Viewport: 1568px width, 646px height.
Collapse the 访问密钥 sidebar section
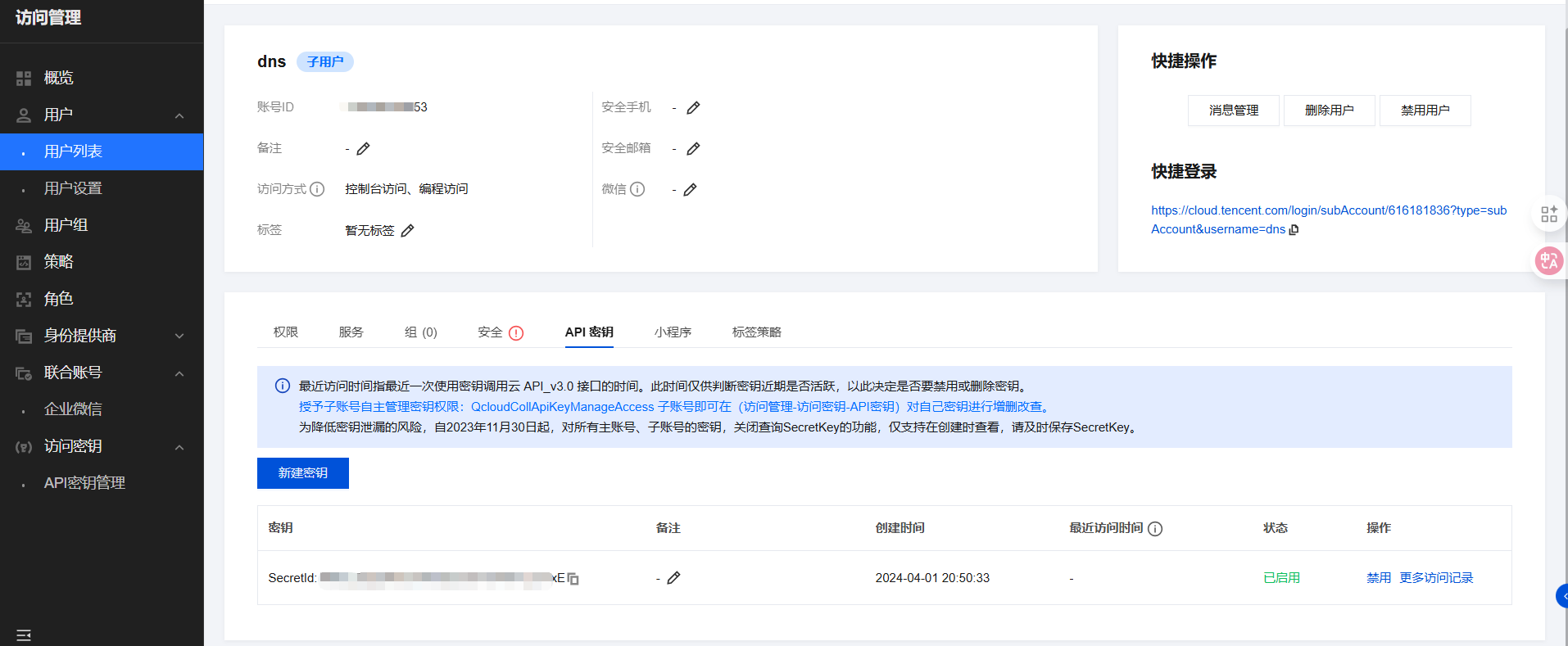click(x=179, y=447)
